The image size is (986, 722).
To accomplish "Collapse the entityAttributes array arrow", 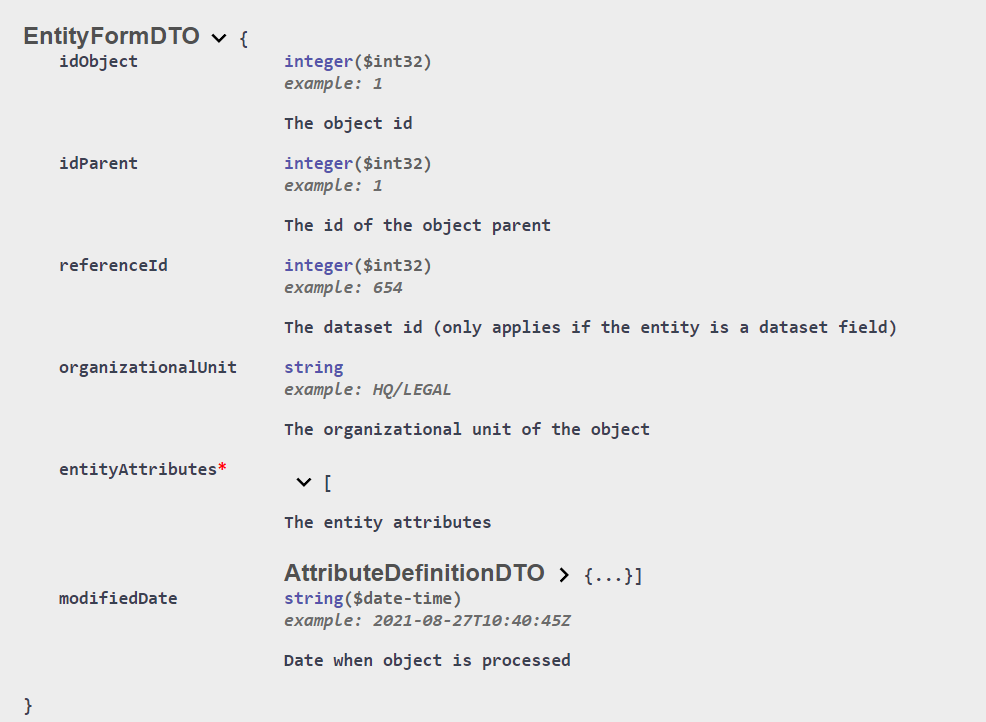I will pyautogui.click(x=304, y=482).
